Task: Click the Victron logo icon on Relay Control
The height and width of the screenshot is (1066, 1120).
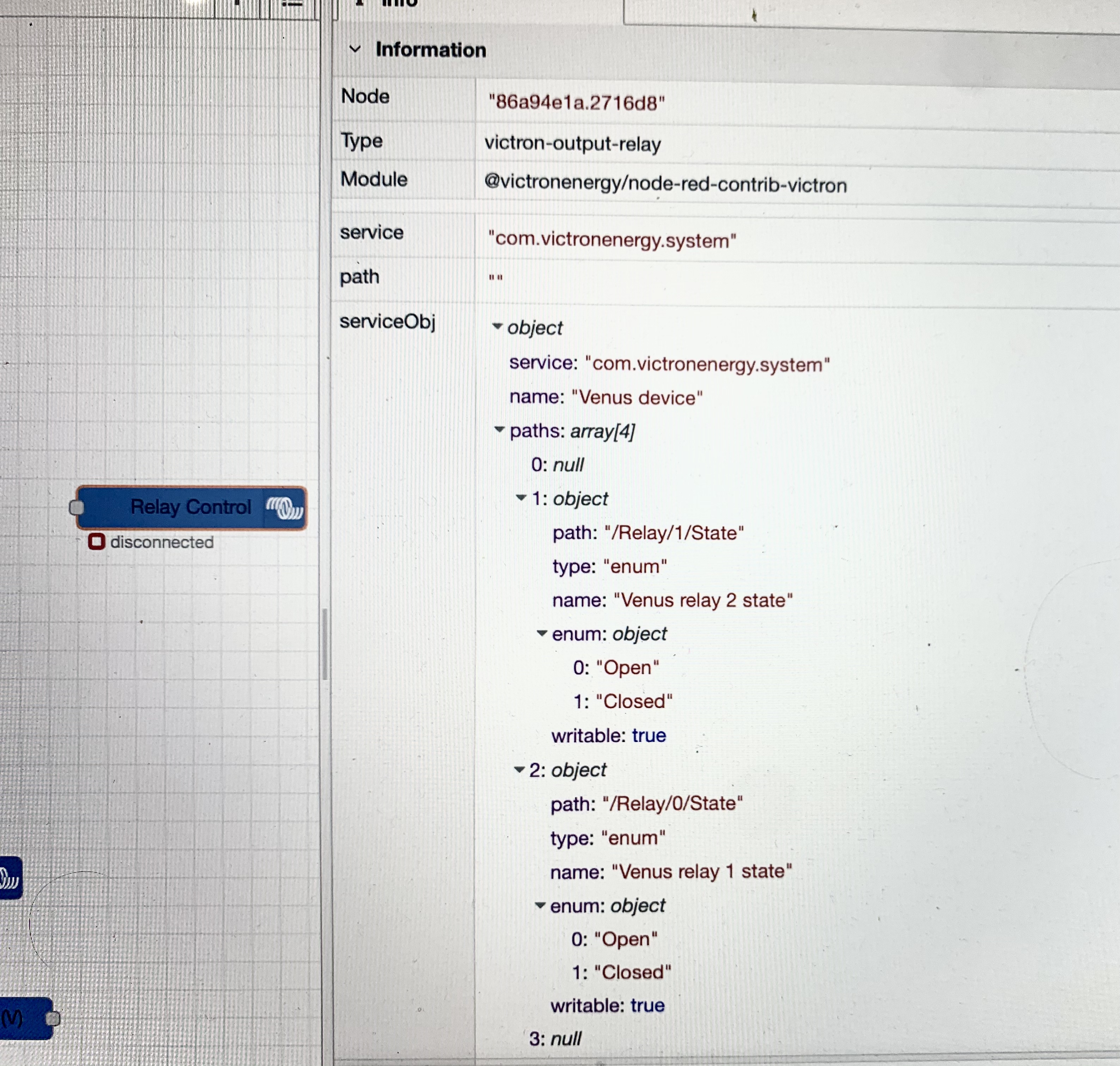Action: point(285,507)
